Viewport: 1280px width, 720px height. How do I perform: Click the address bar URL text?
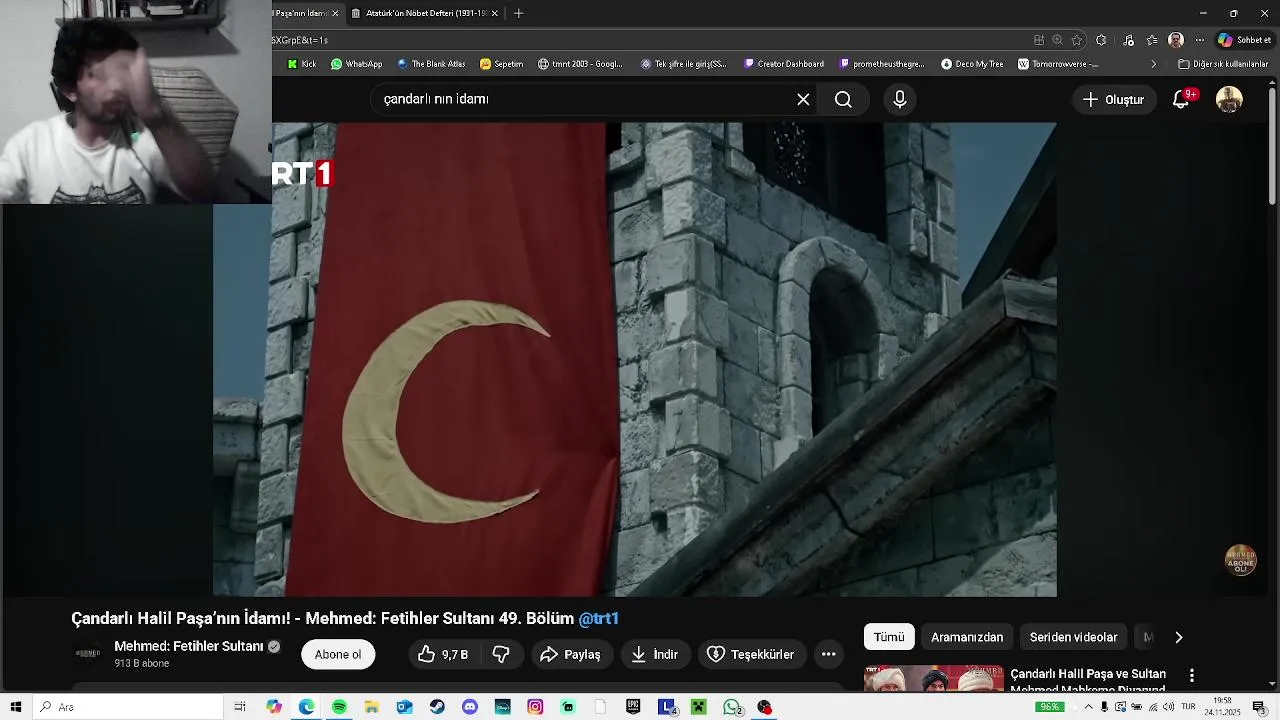tap(300, 40)
